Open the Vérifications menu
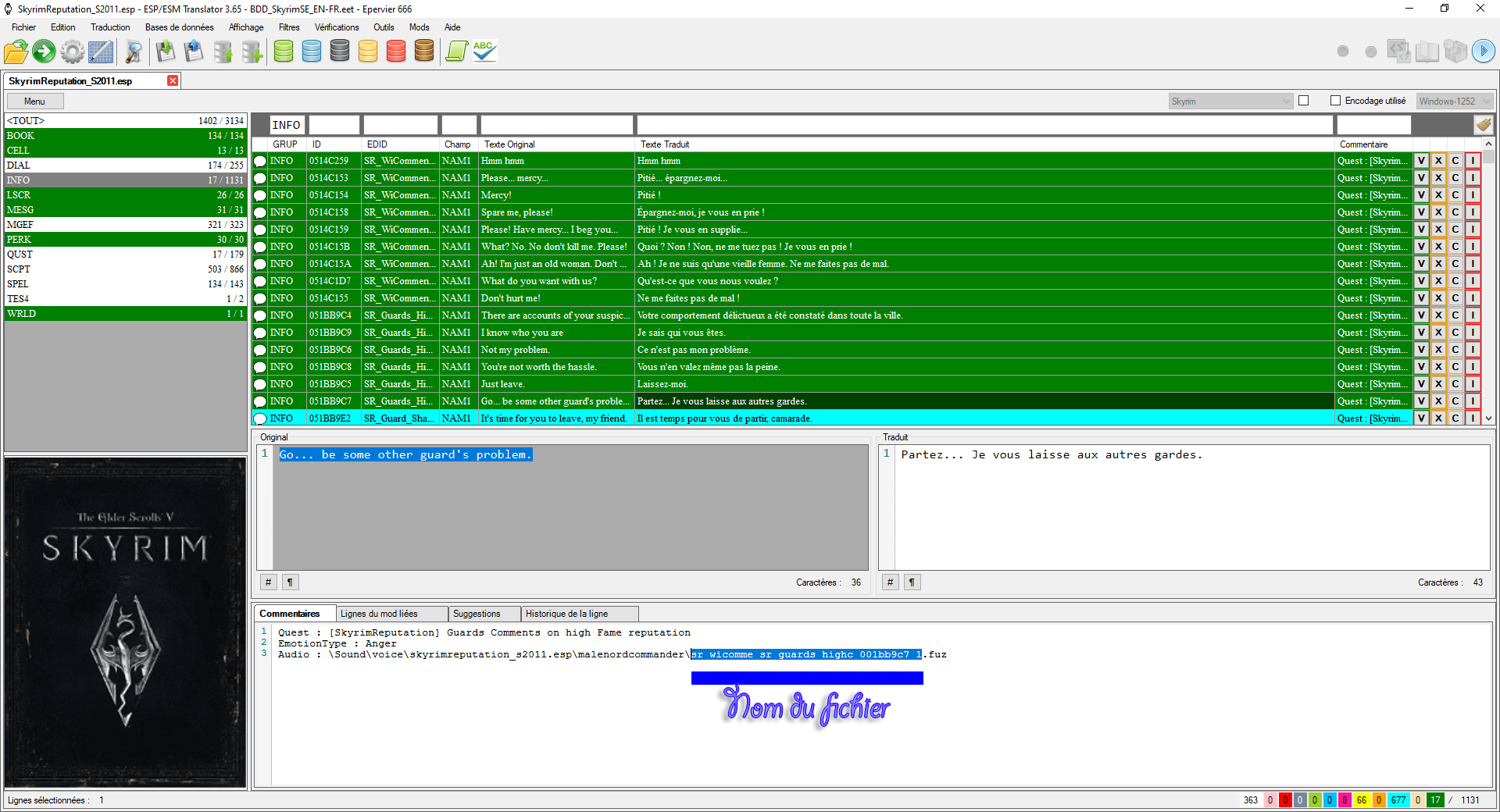The height and width of the screenshot is (812, 1500). click(337, 27)
